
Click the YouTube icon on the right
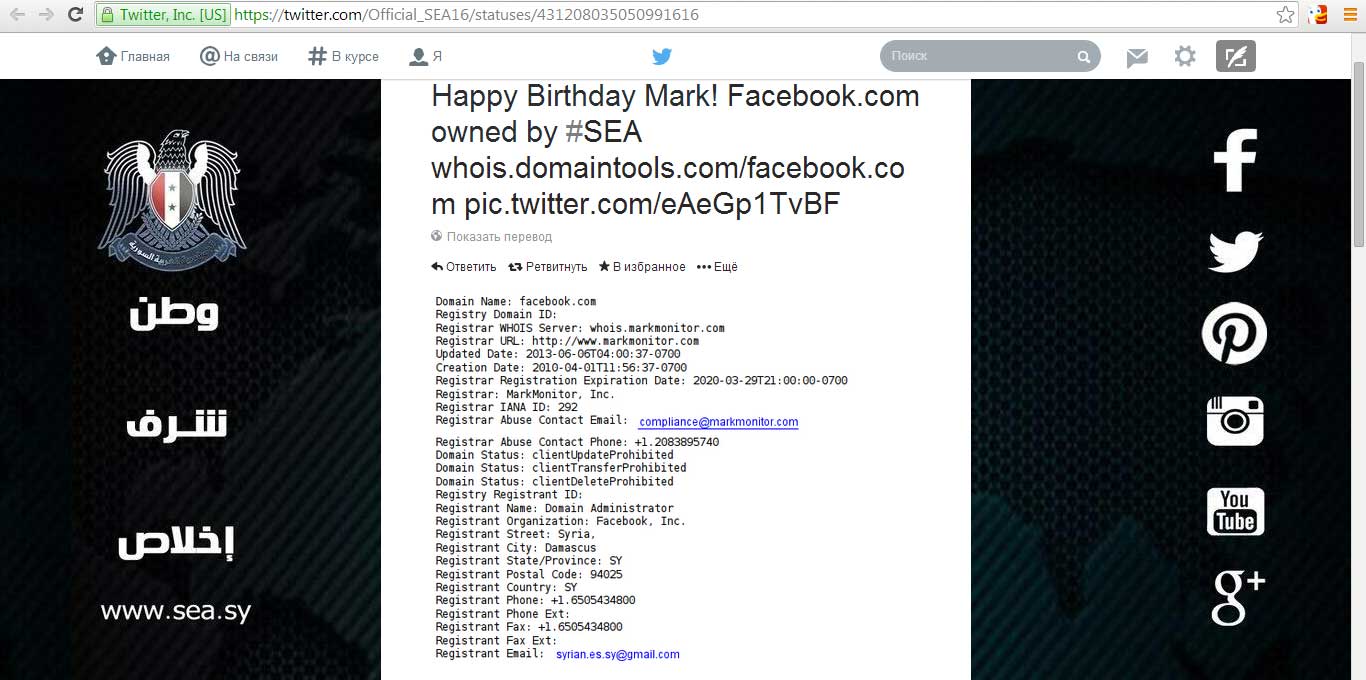click(x=1236, y=511)
